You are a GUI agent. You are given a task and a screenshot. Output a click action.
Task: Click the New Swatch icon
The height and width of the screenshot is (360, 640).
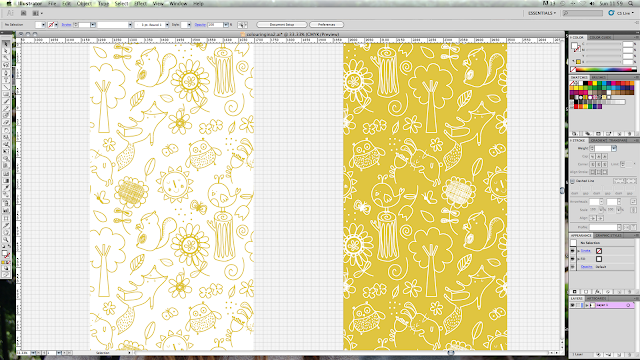click(619, 133)
